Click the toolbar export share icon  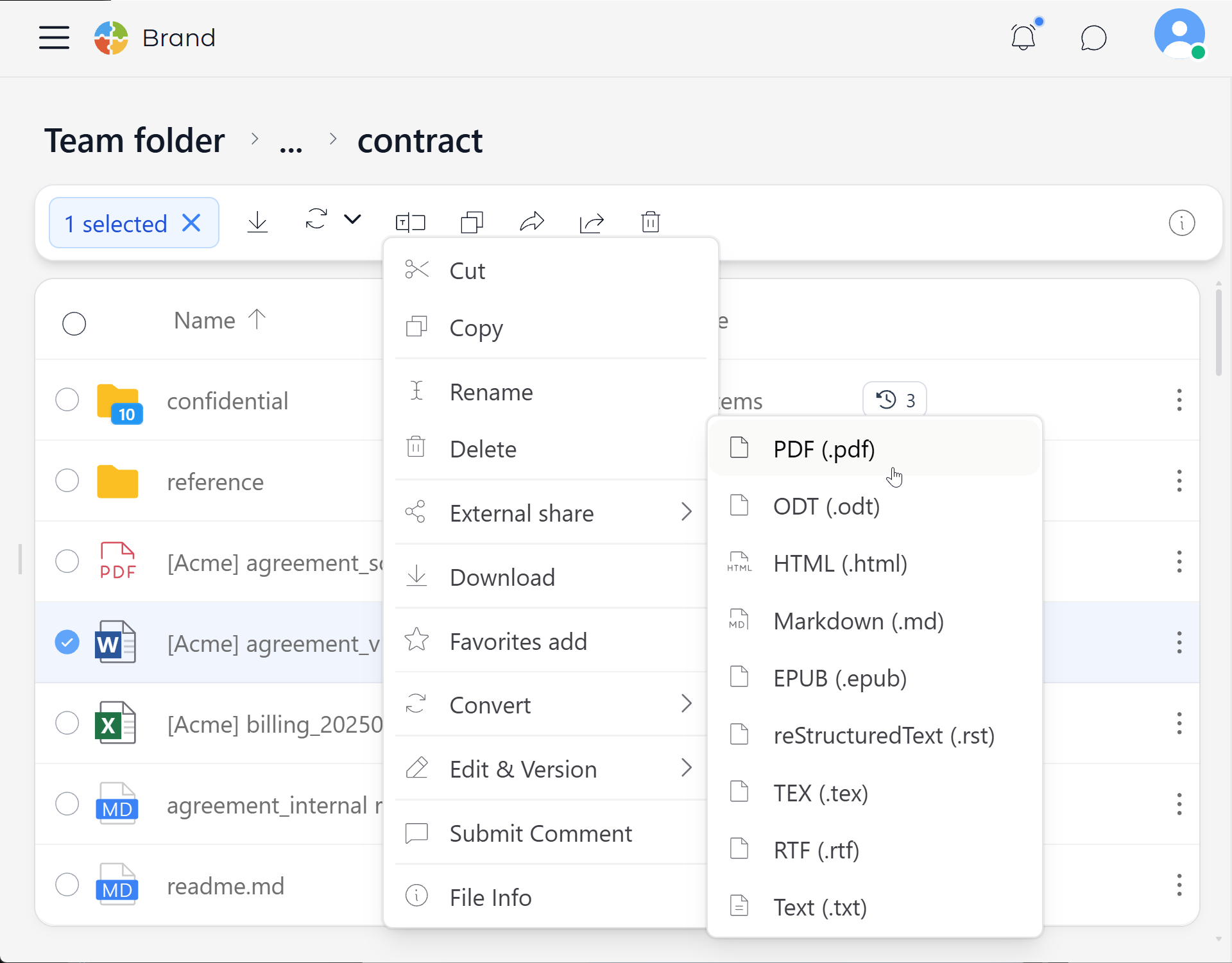pos(592,223)
